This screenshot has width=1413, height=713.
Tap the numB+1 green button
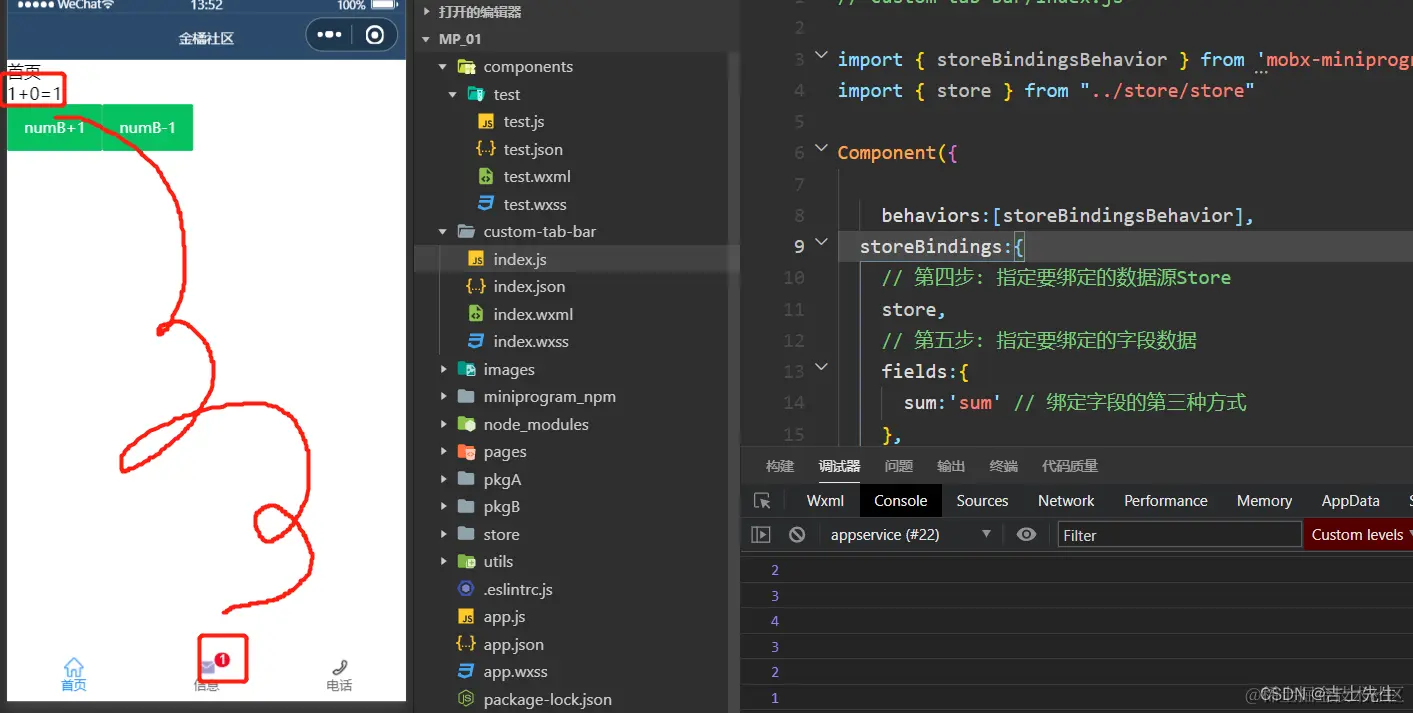pos(54,128)
